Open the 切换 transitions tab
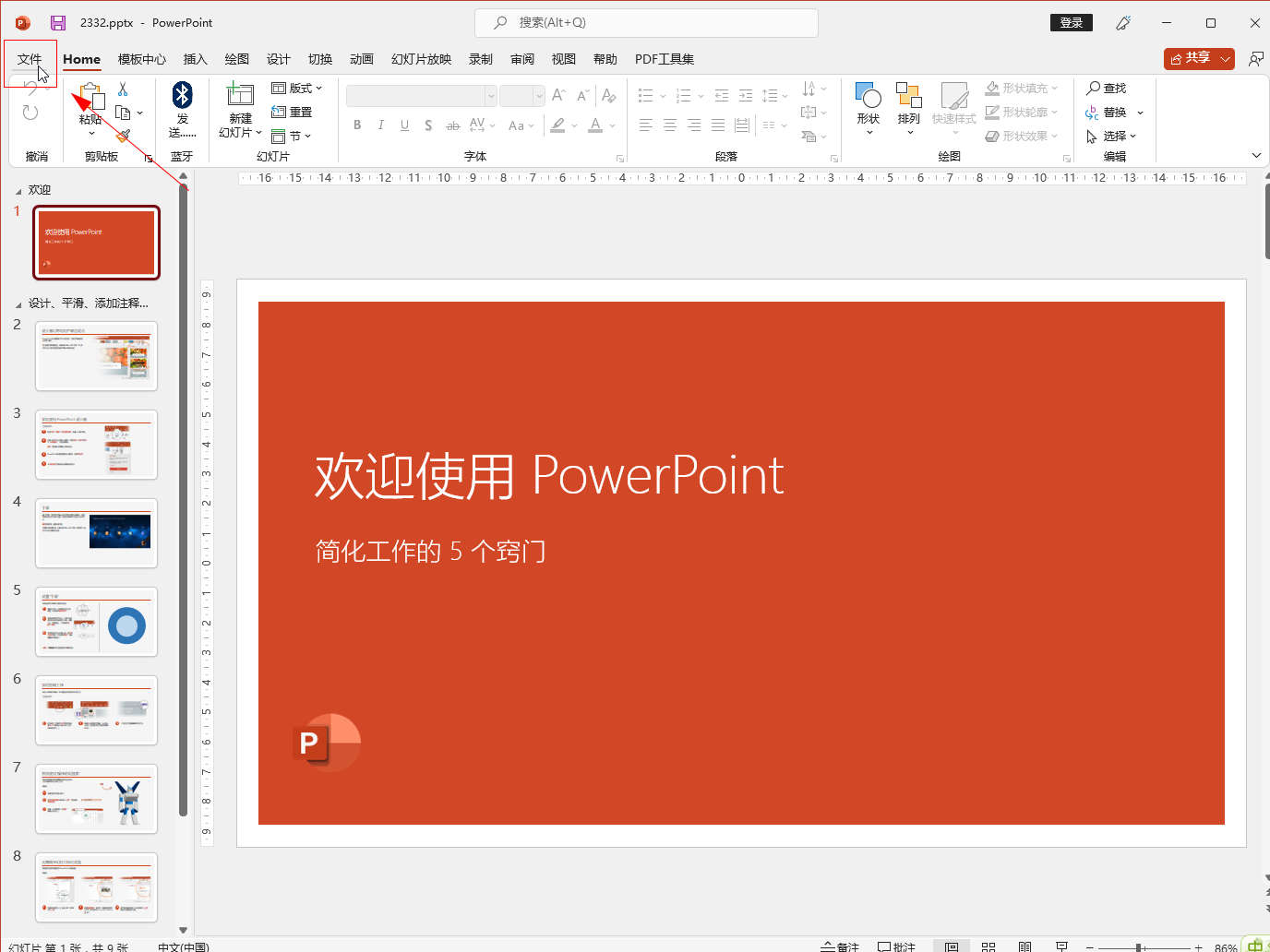The image size is (1270, 952). [x=319, y=59]
